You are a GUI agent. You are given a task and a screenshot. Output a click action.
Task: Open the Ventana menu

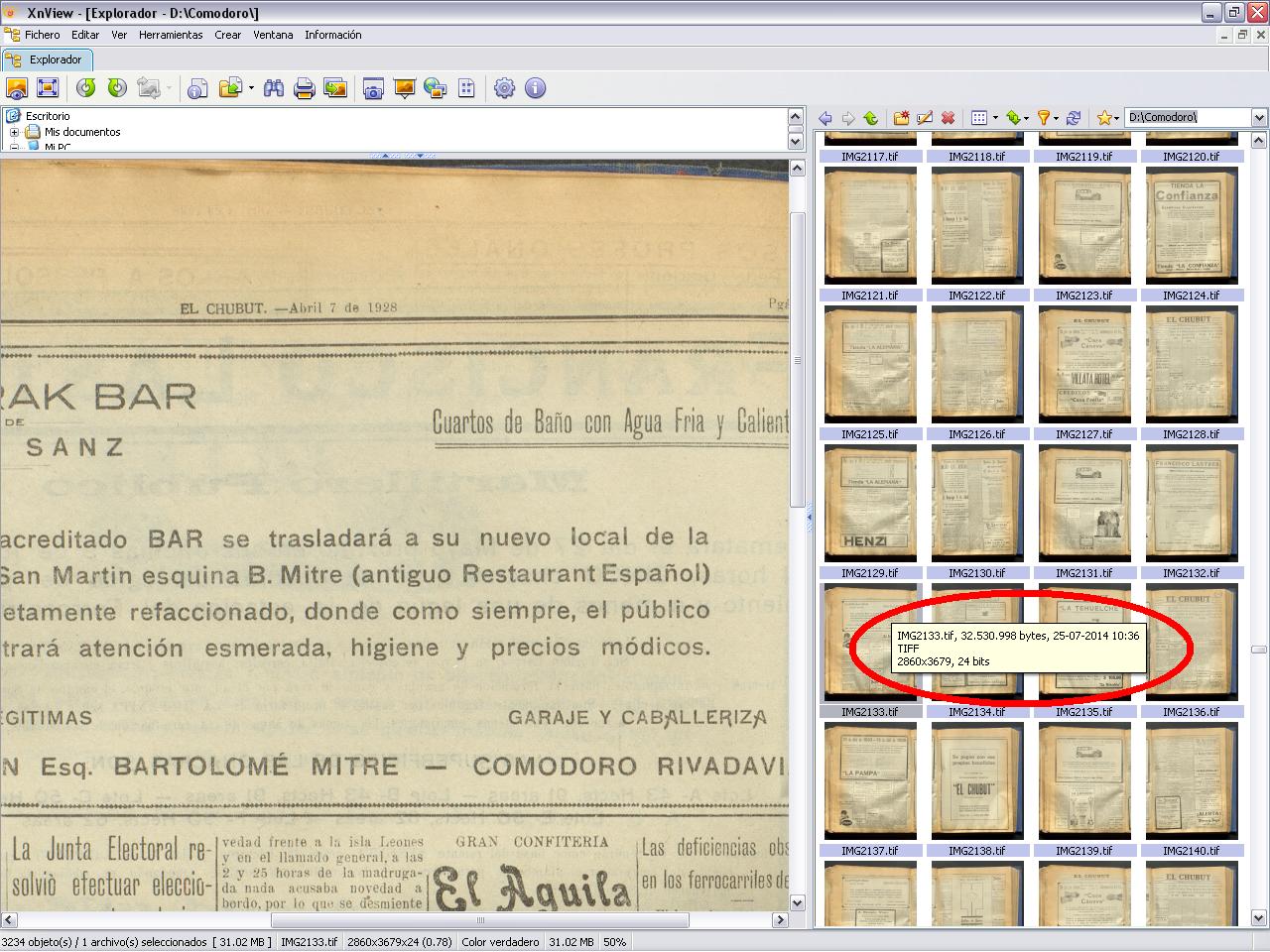tap(273, 35)
